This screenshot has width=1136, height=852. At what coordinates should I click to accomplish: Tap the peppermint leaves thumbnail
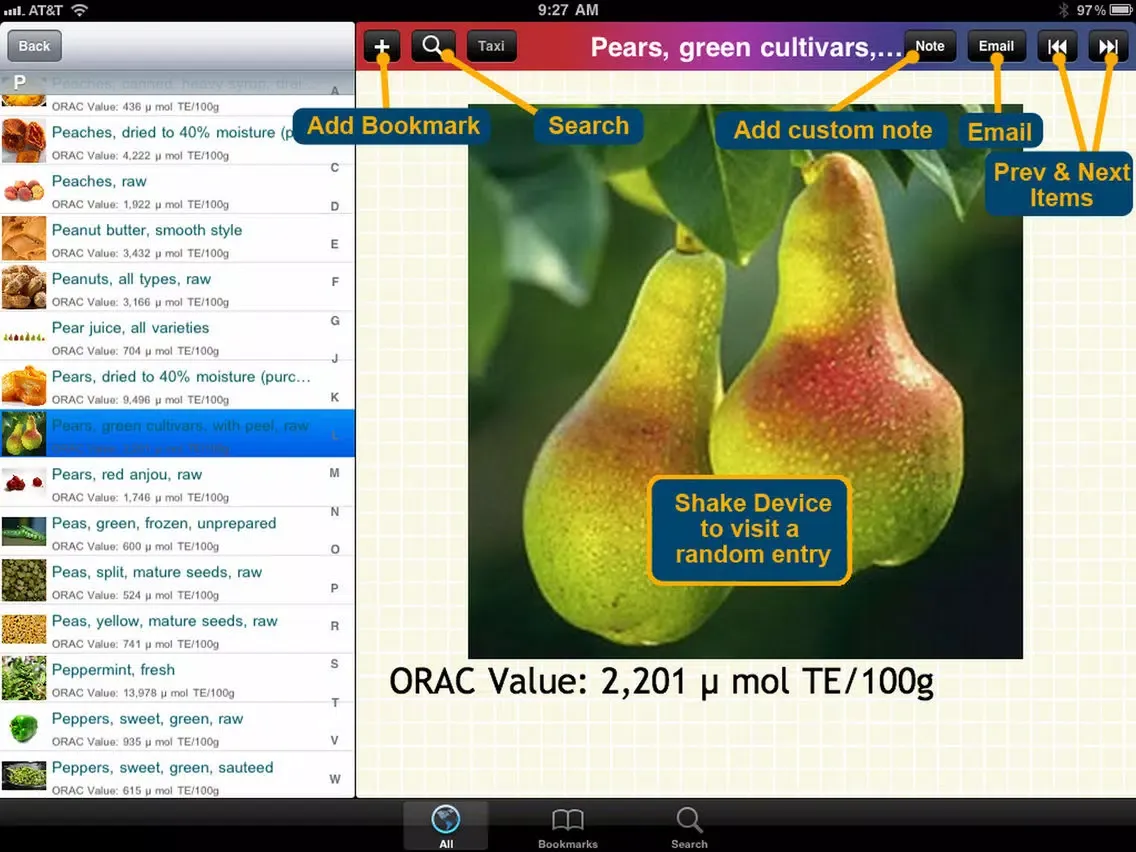point(24,679)
